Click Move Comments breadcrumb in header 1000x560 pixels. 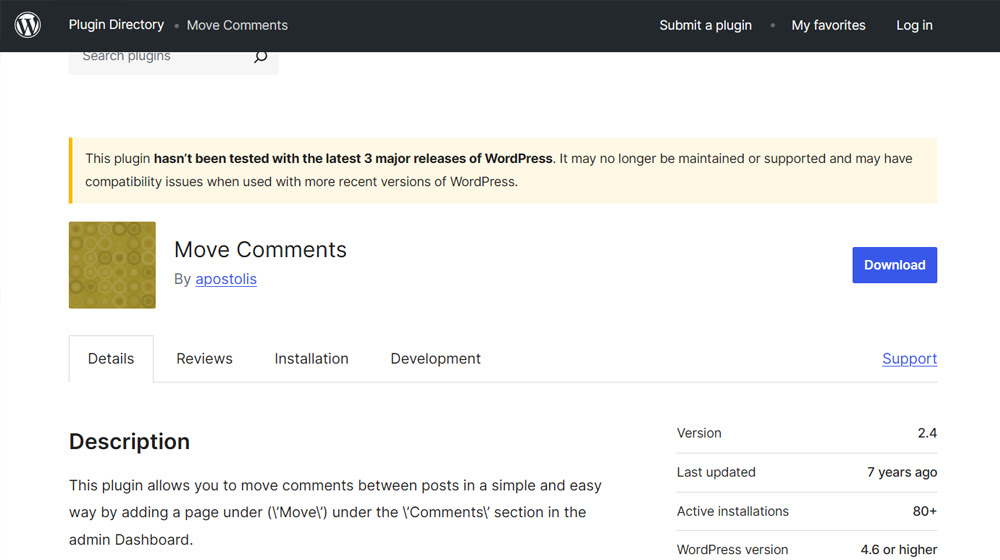pyautogui.click(x=237, y=26)
